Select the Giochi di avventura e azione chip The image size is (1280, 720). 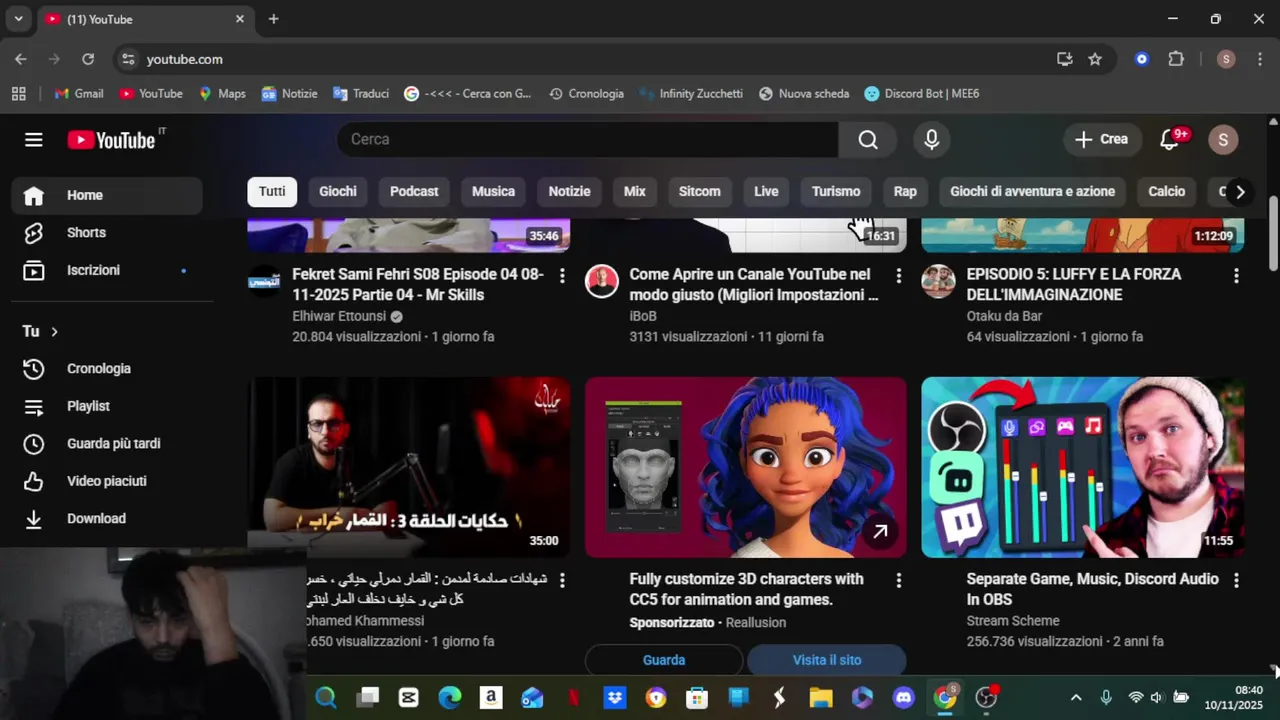pos(1032,192)
